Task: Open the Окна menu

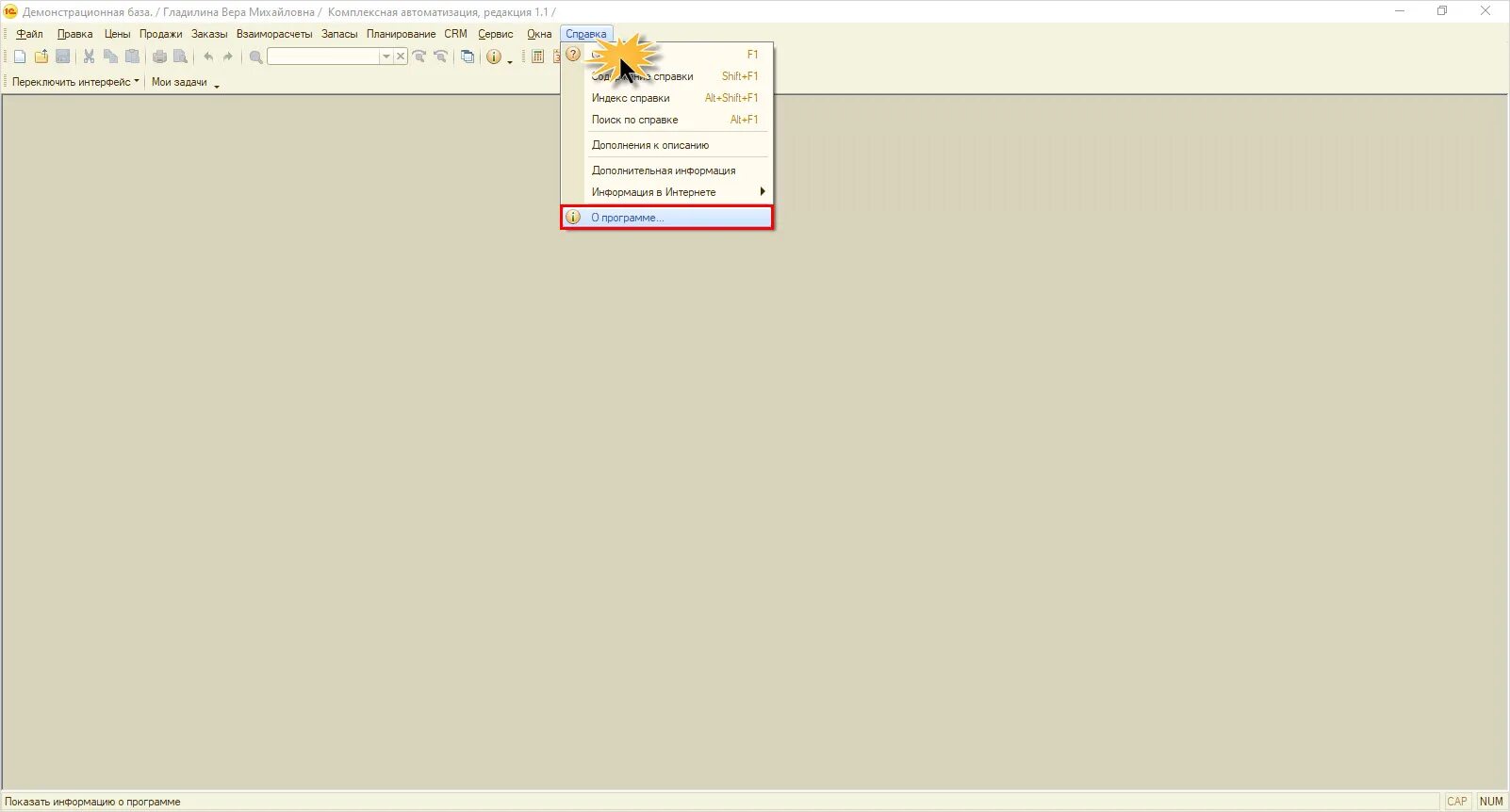Action: coord(539,34)
